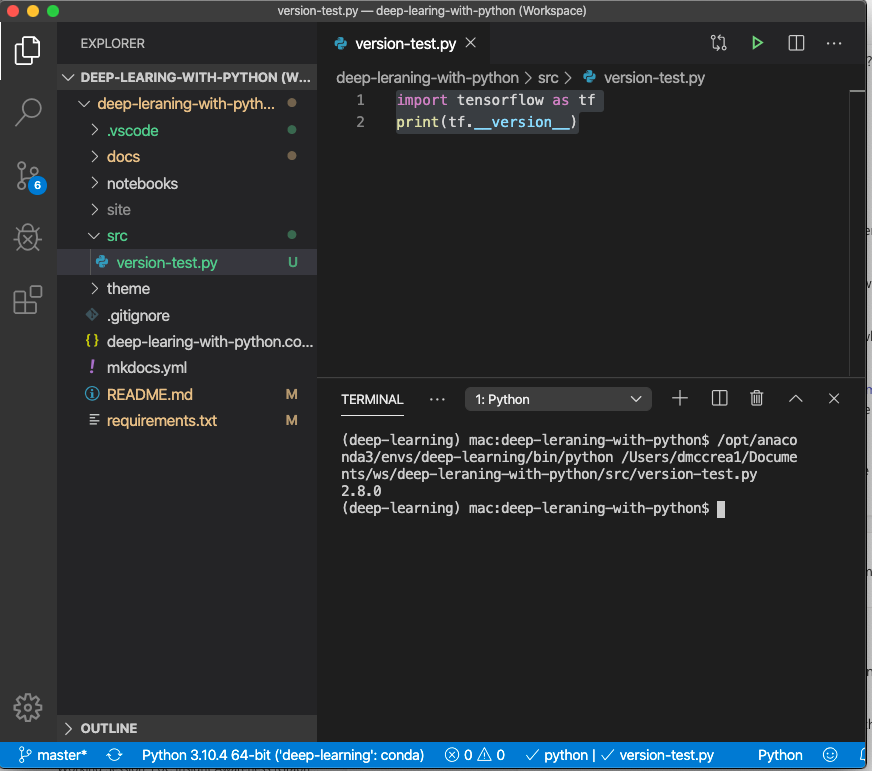Select Python 3.10.4 interpreter in status bar
872x771 pixels.
point(283,755)
